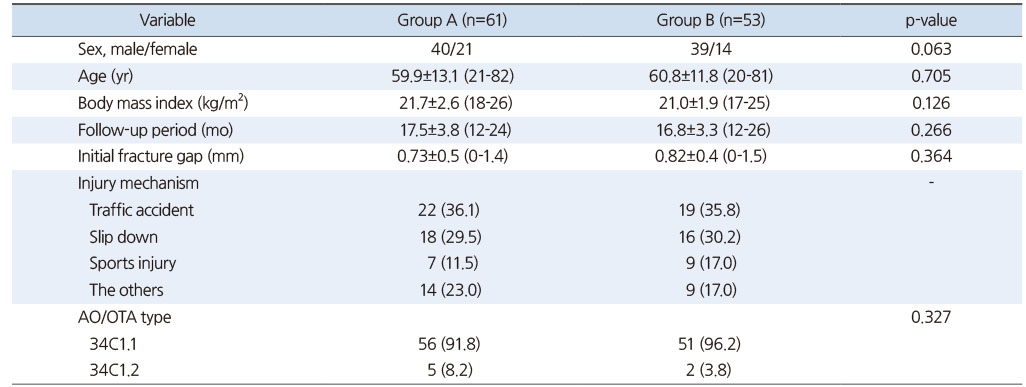Select the 34C1.1 row label
Screen dimensions: 1026x387
(x=112, y=344)
